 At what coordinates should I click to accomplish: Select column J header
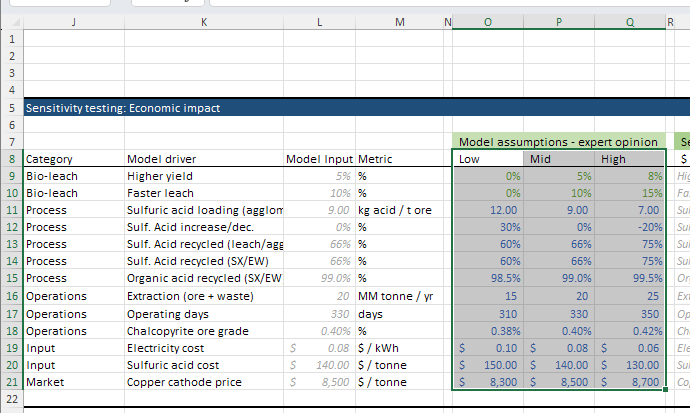pos(74,22)
